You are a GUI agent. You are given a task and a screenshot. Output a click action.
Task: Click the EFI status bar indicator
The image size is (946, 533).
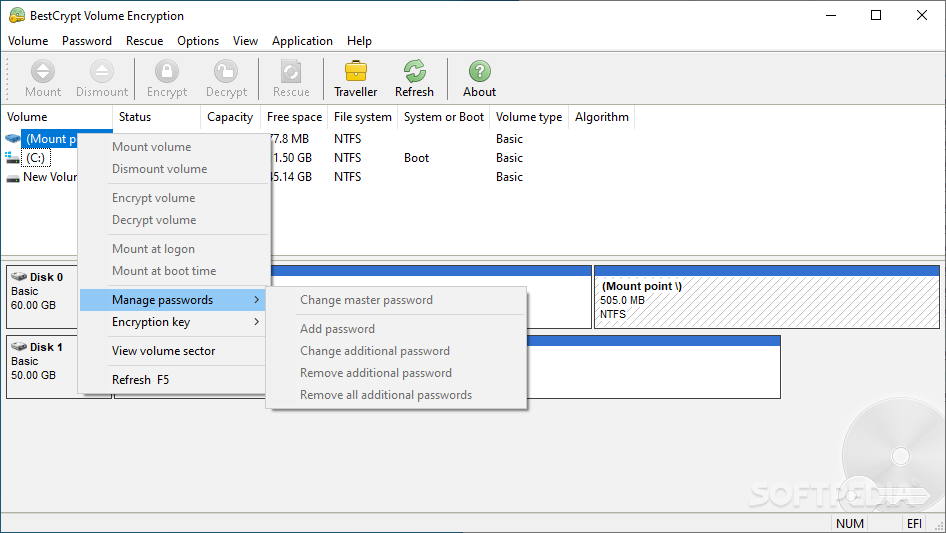914,523
